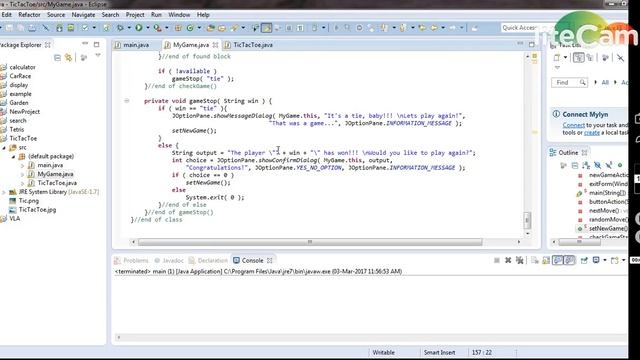
Task: Open the New Java Class dropdown arrow
Action: [x=199, y=28]
